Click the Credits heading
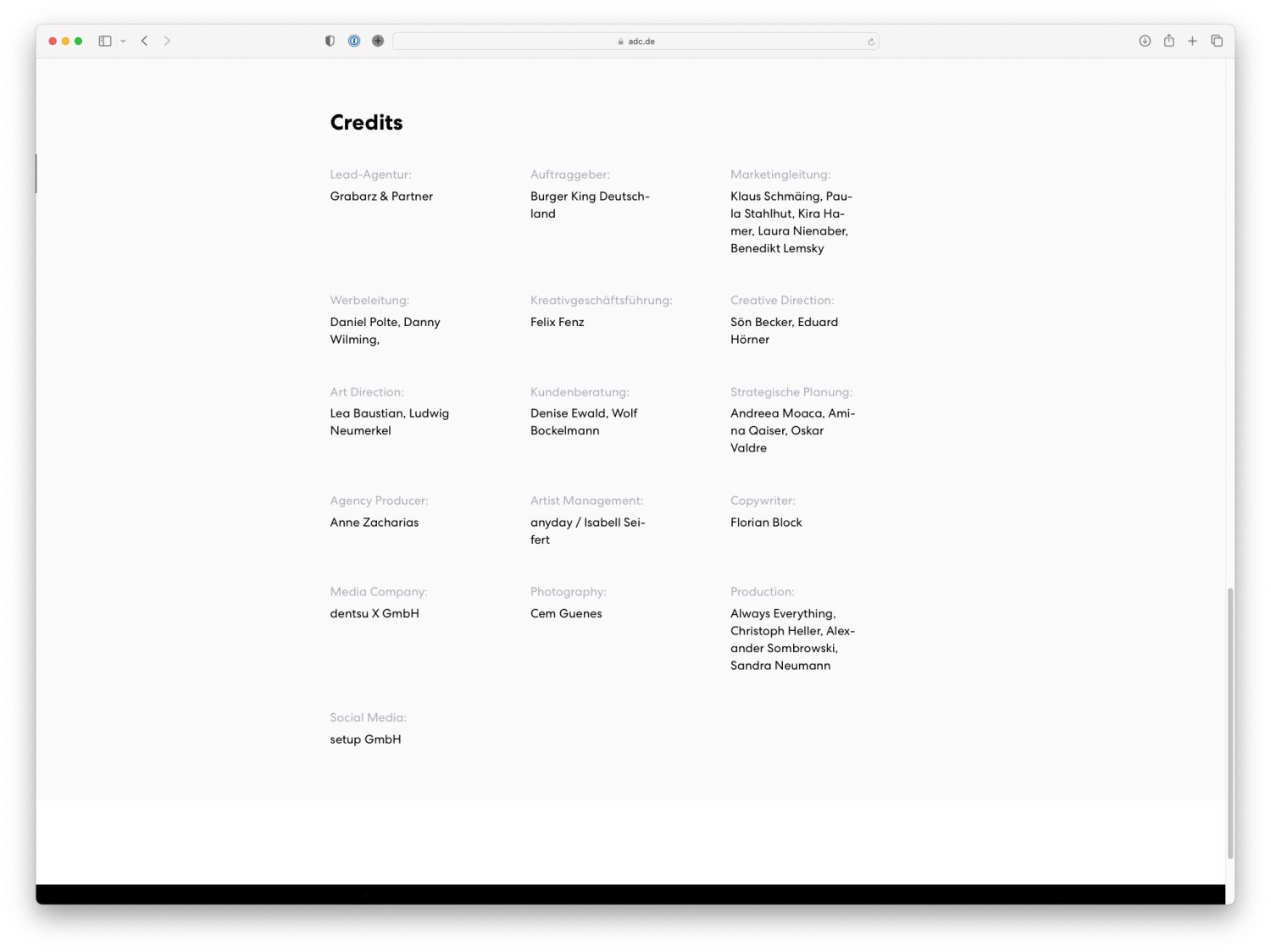The image size is (1271, 952). point(366,123)
